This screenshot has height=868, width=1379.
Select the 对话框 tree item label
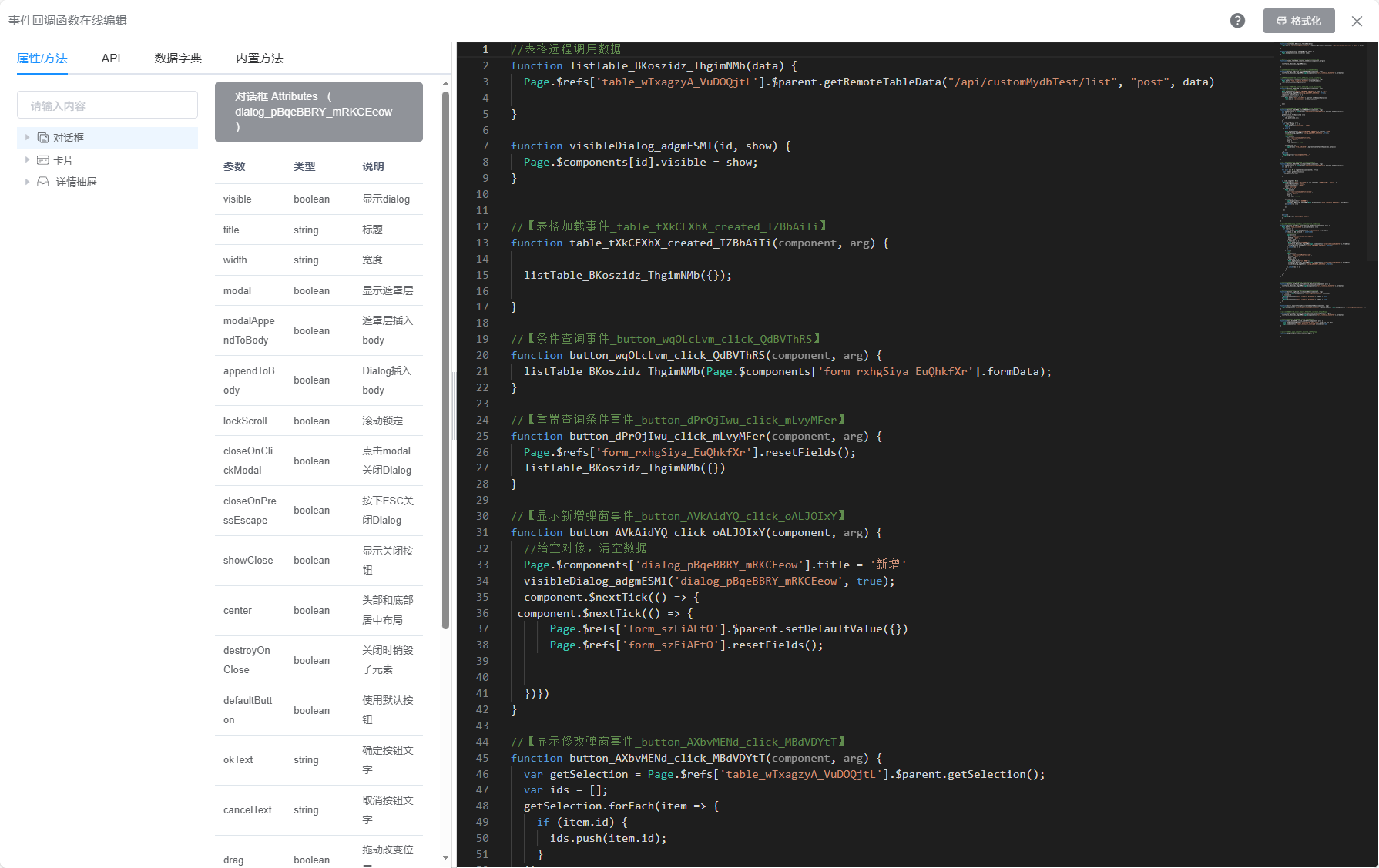[x=69, y=138]
